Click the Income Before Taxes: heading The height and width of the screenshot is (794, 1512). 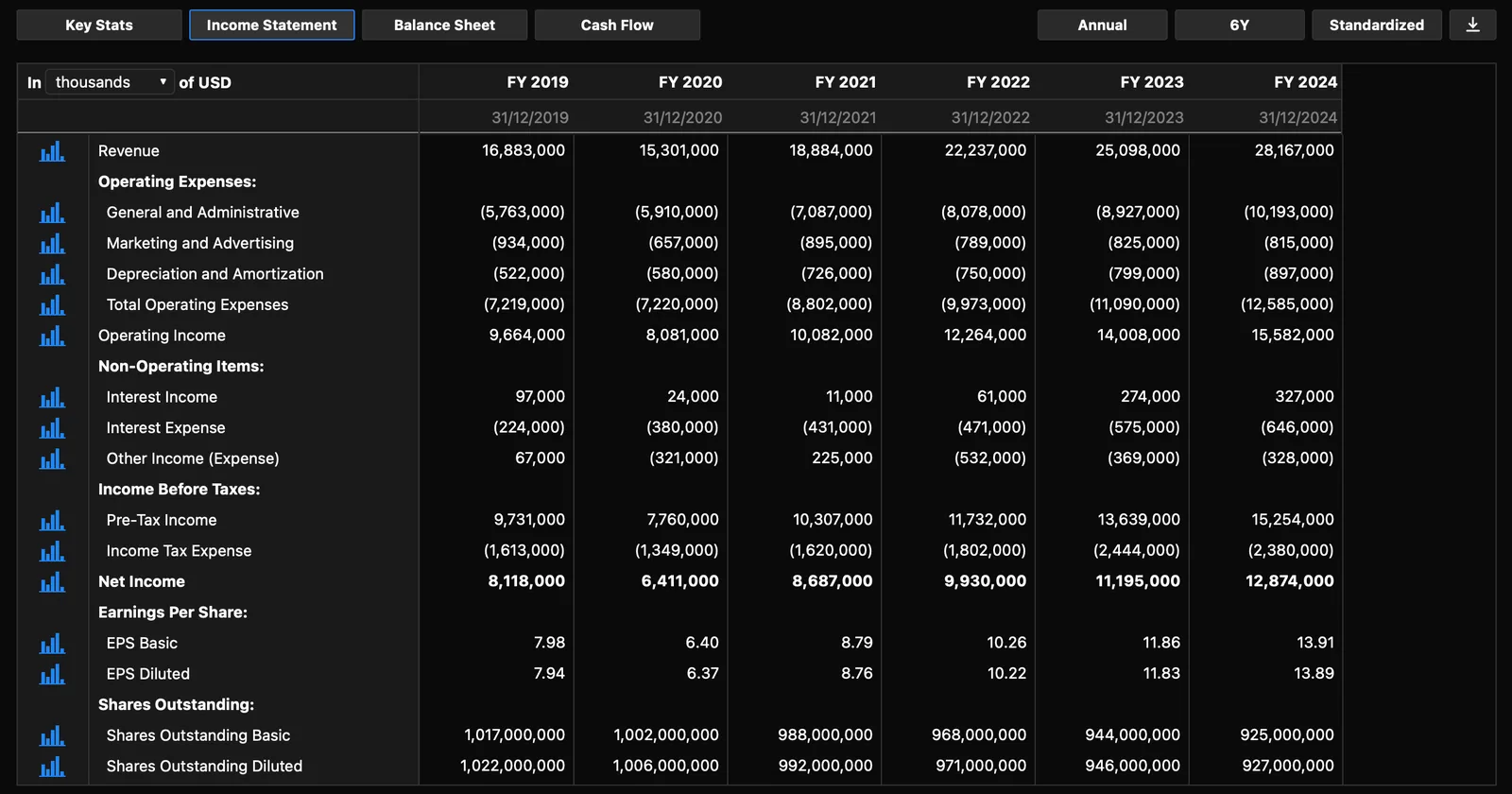(180, 489)
